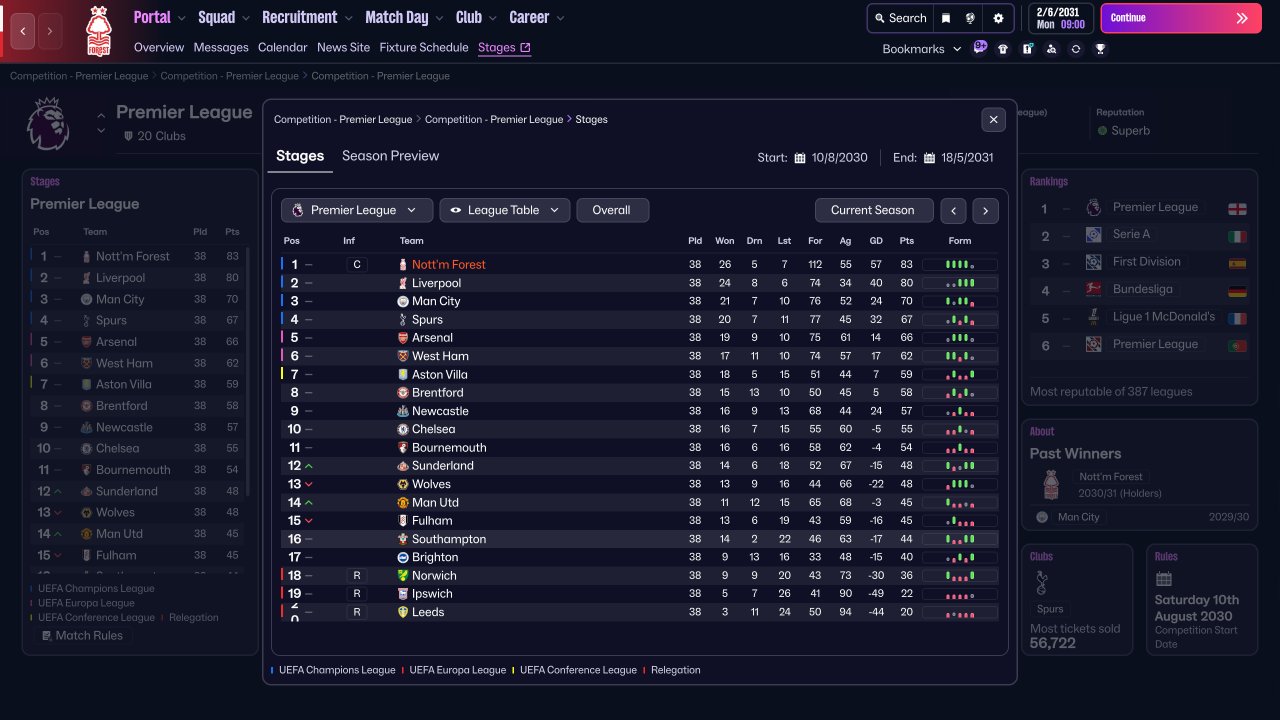Click Brentford's form indicator bar
This screenshot has height=720, width=1280.
click(960, 393)
